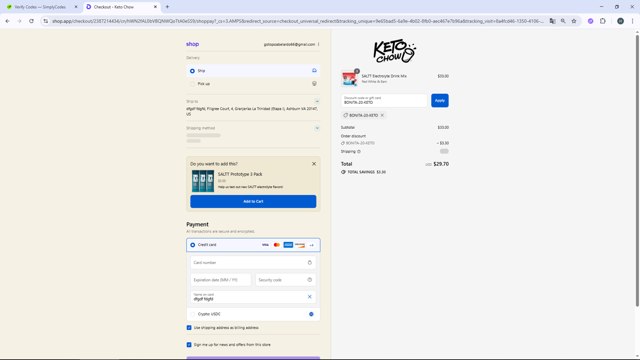Clear the Name on card field
Image resolution: width=640 pixels, height=360 pixels.
pos(309,297)
